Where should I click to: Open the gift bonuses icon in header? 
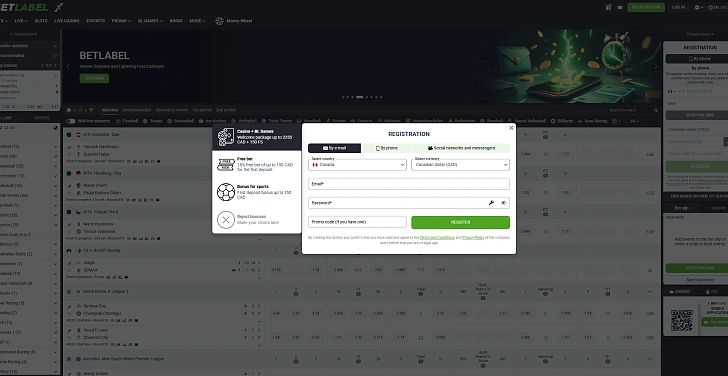(x=608, y=7)
